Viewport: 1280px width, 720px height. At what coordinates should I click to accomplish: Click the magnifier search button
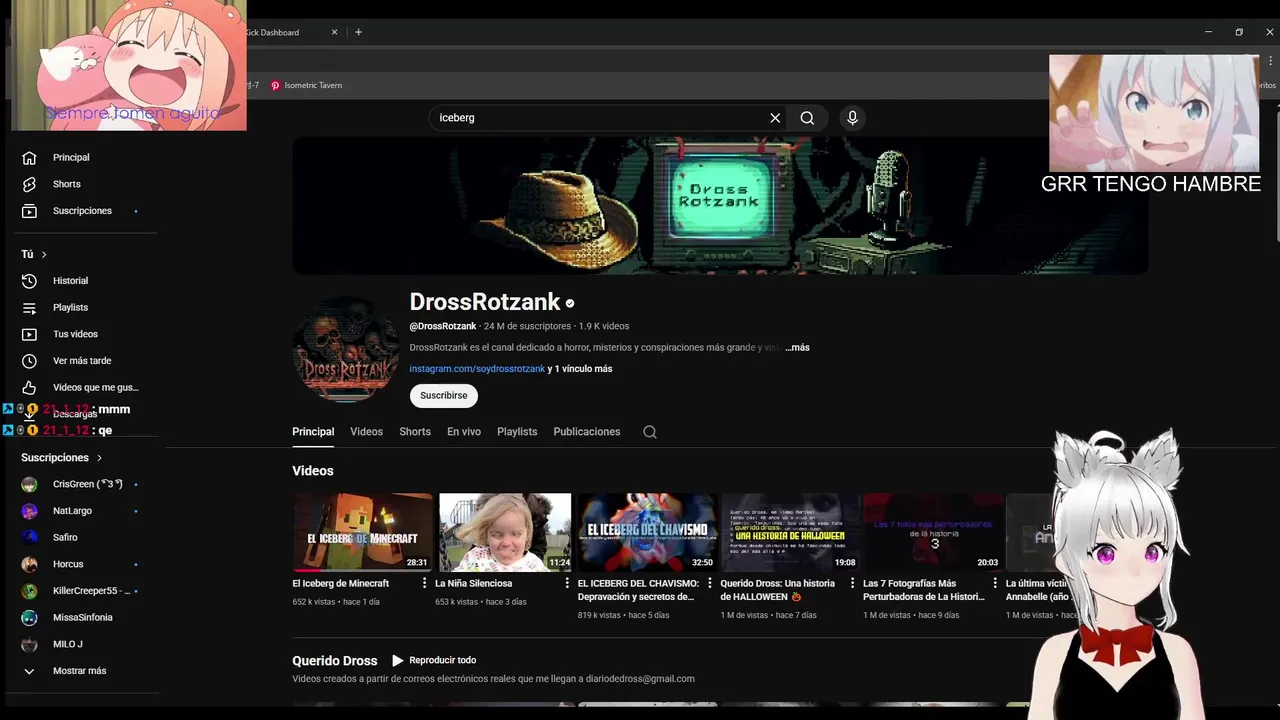click(807, 118)
